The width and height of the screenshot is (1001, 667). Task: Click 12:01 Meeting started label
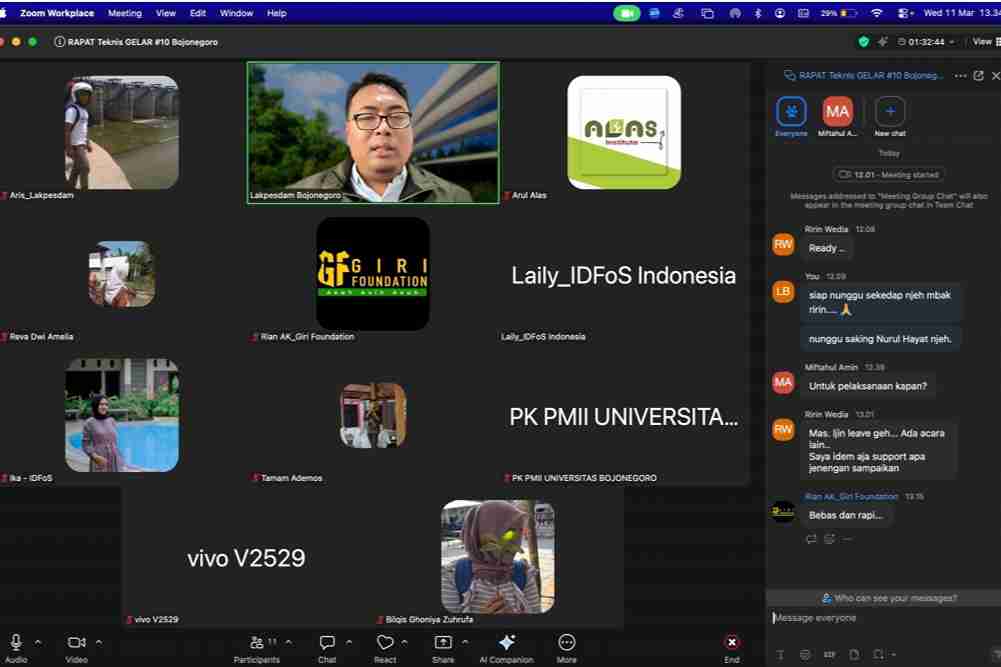[x=889, y=174]
